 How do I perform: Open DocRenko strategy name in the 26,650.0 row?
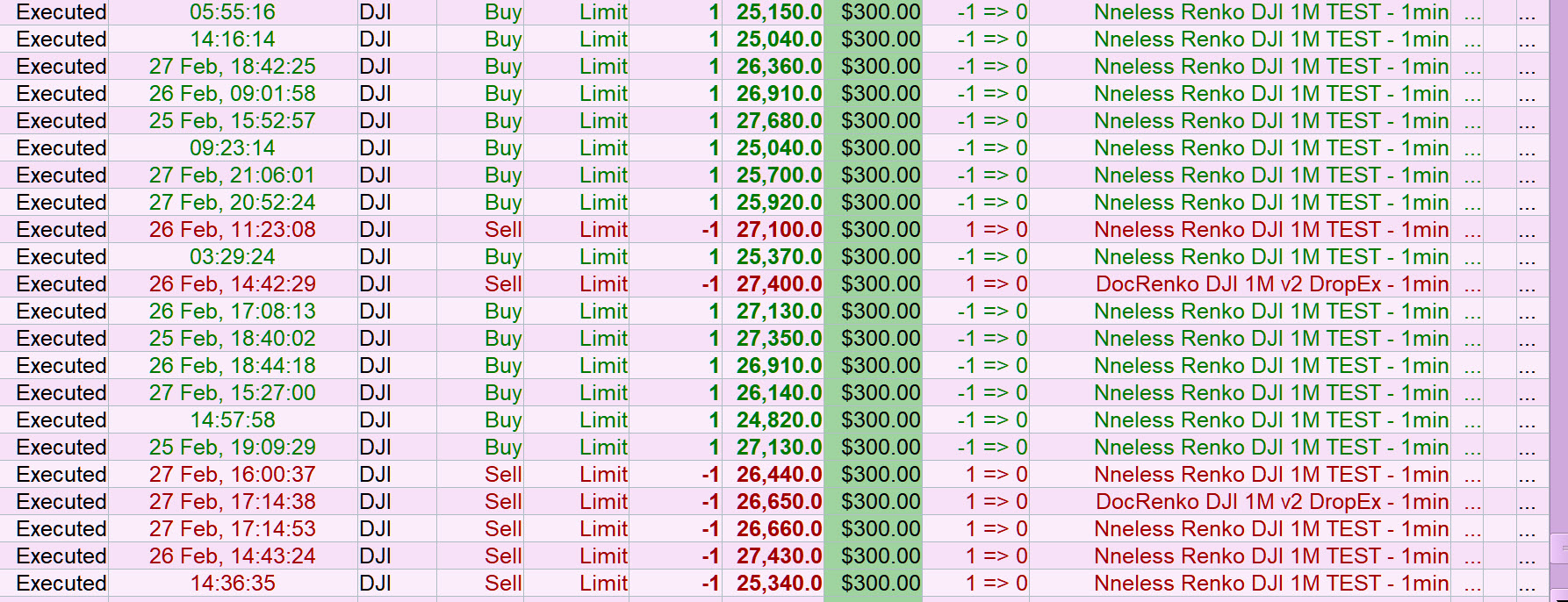click(1271, 502)
